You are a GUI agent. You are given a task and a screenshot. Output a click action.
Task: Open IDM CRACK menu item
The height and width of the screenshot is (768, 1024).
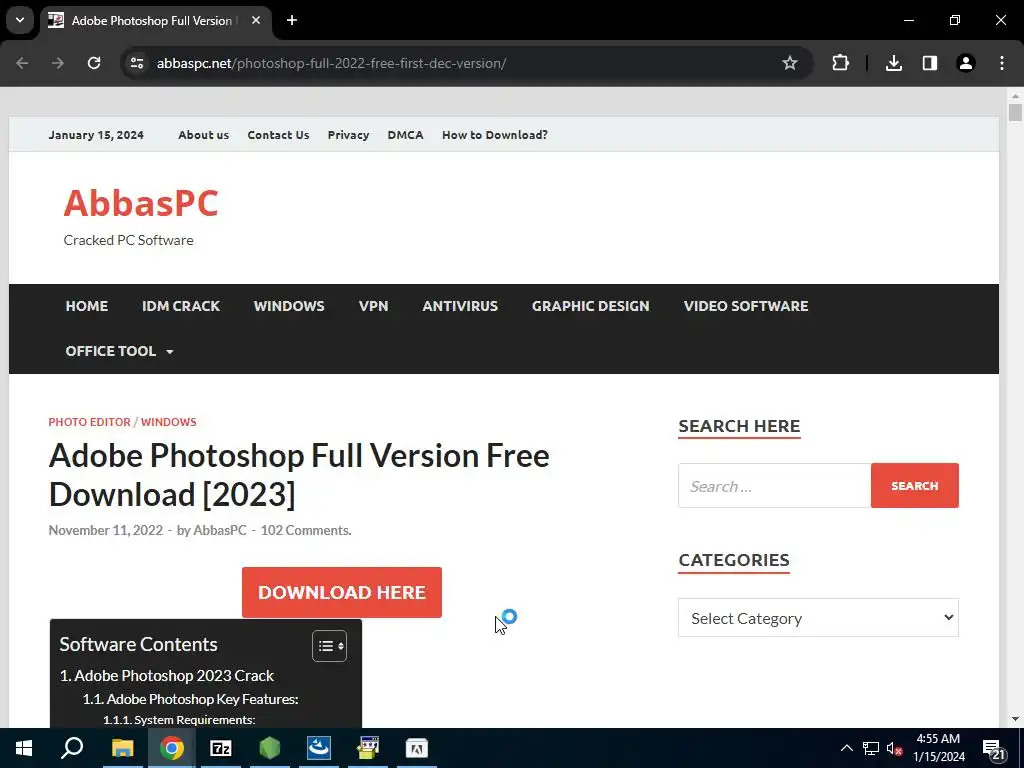click(181, 306)
